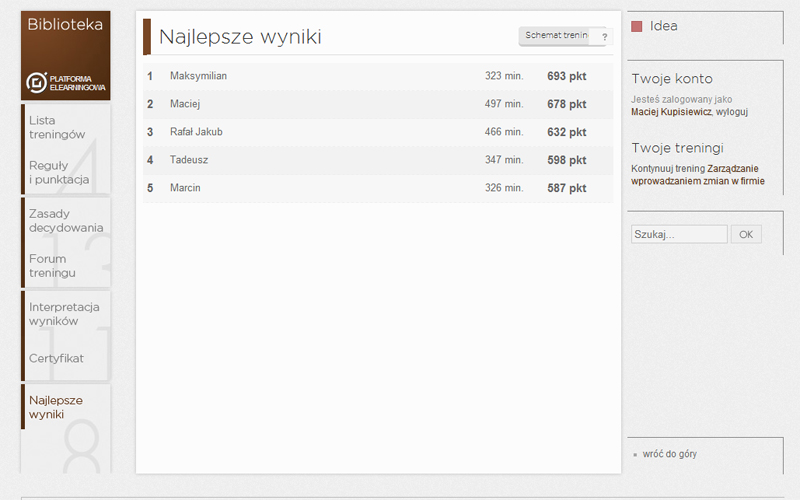The height and width of the screenshot is (500, 800).
Task: Open the Certyfikat menu item
Action: (x=56, y=358)
